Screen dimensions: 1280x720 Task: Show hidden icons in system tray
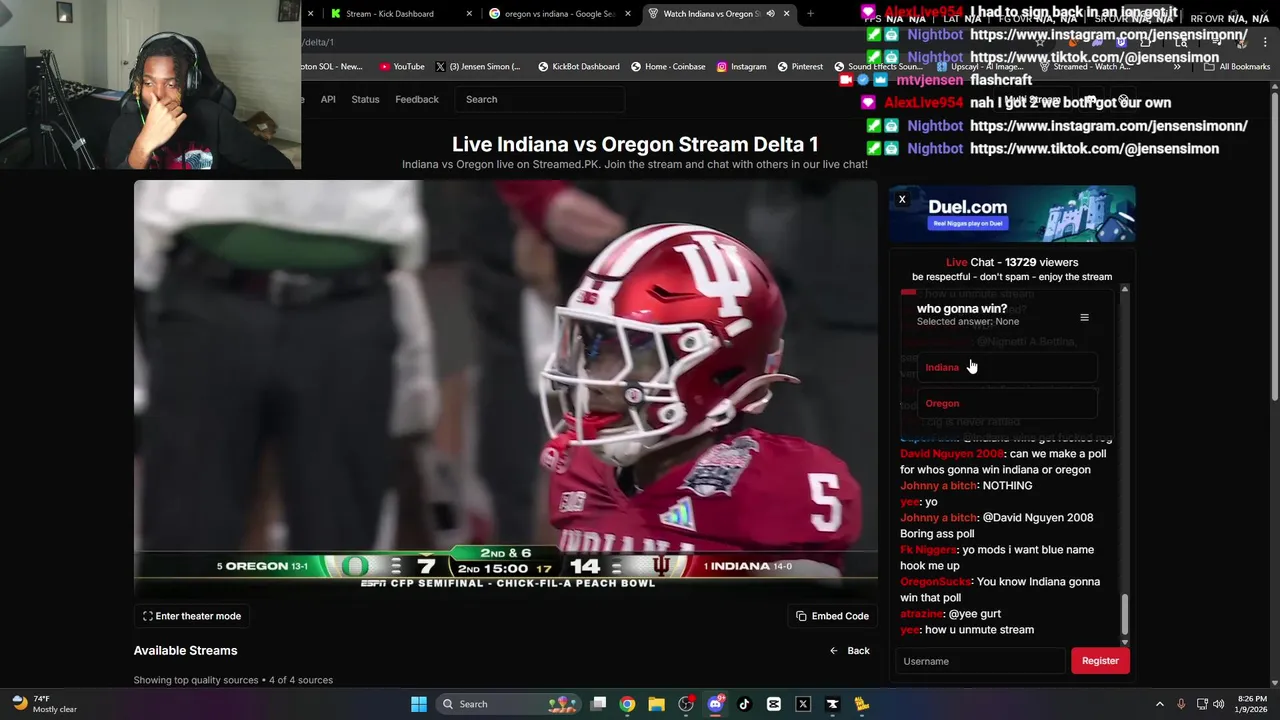(x=1160, y=704)
